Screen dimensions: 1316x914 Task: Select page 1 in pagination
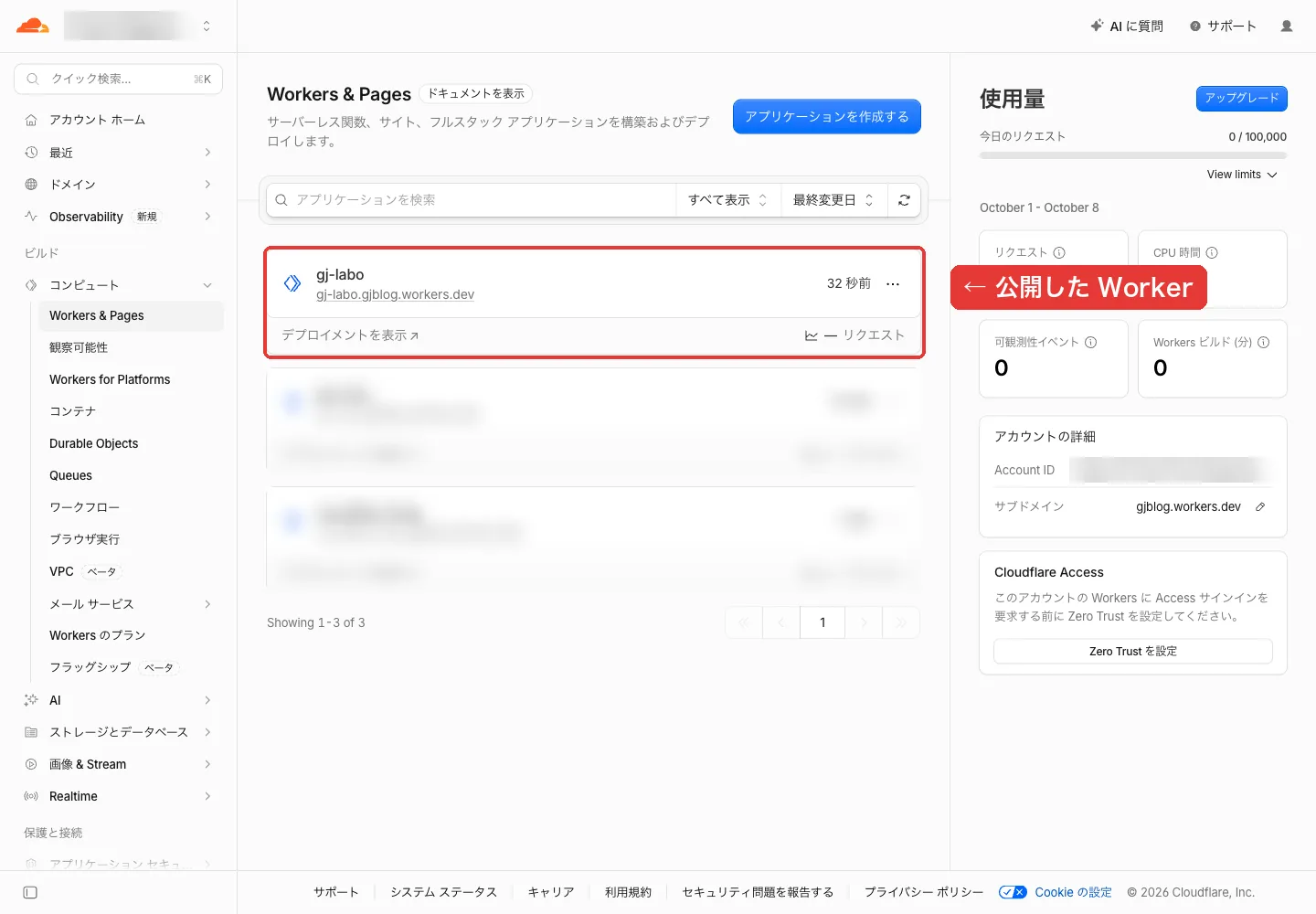822,622
